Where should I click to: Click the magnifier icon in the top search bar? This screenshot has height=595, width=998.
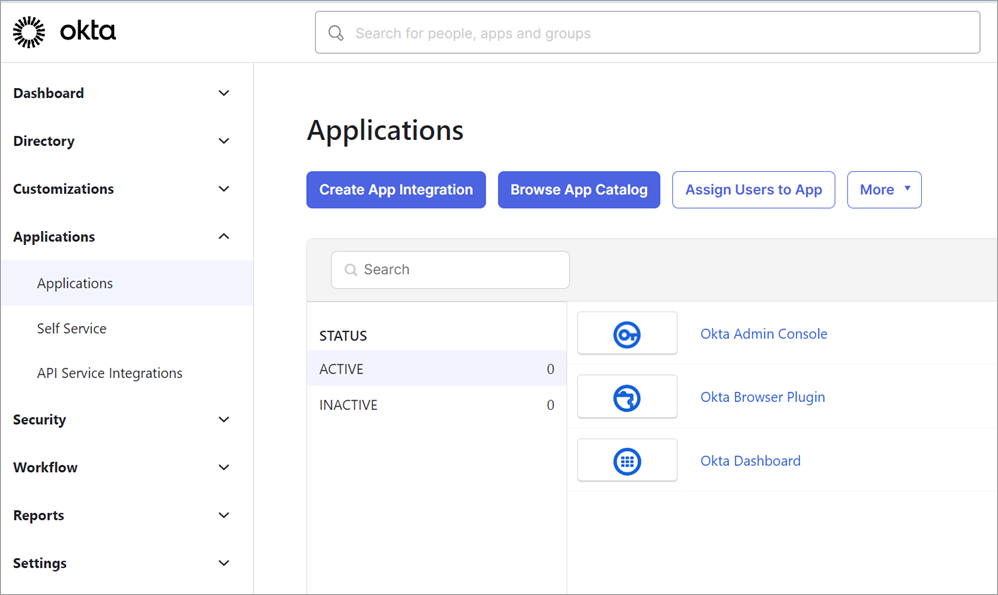click(335, 33)
